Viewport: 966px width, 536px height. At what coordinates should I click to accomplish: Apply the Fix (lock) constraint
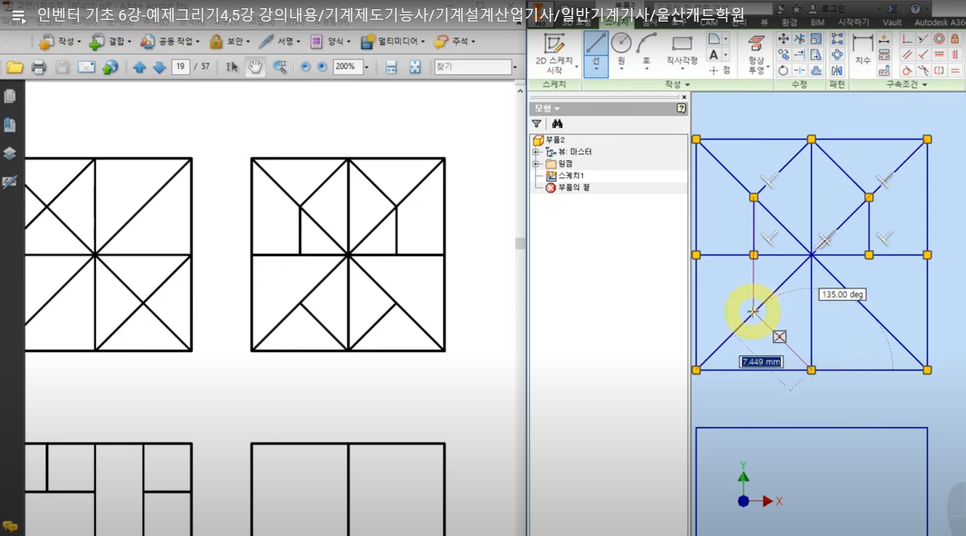pos(954,39)
